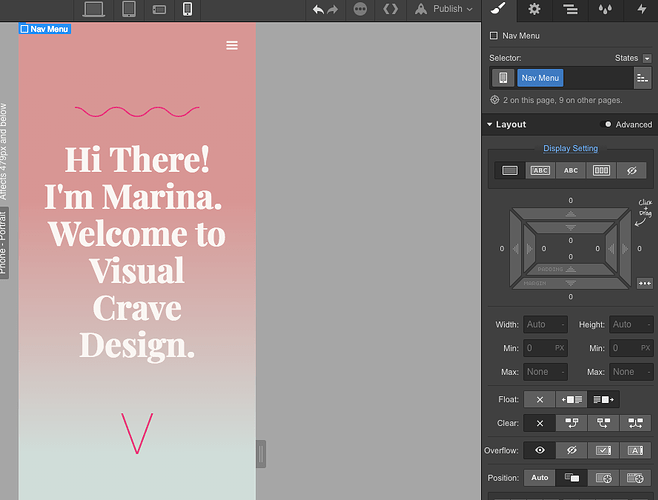Set Overflow to auto
The height and width of the screenshot is (500, 658).
point(635,450)
